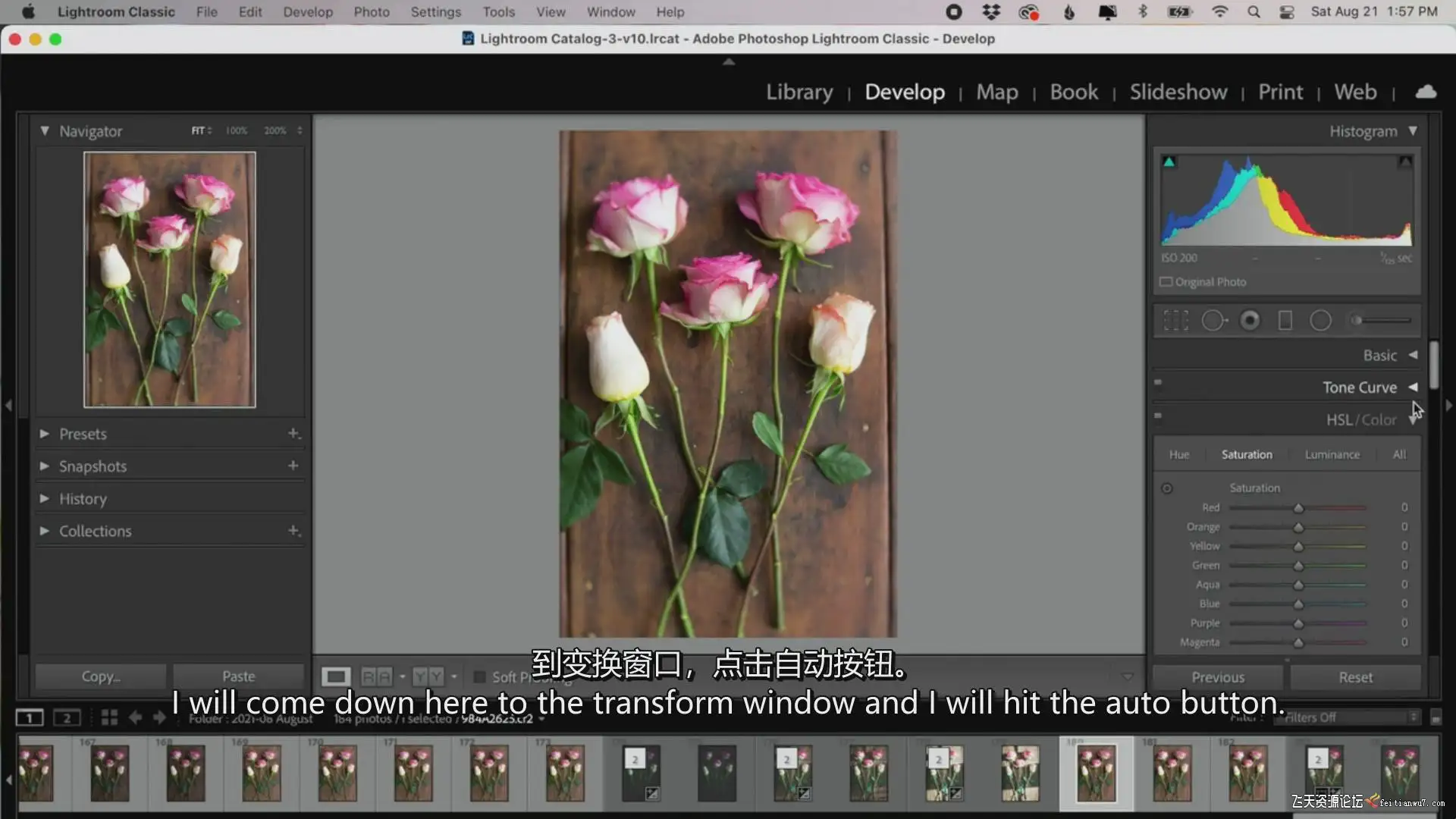Open the grid view icon in filmstrip bar
Image resolution: width=1456 pixels, height=819 pixels.
click(109, 717)
